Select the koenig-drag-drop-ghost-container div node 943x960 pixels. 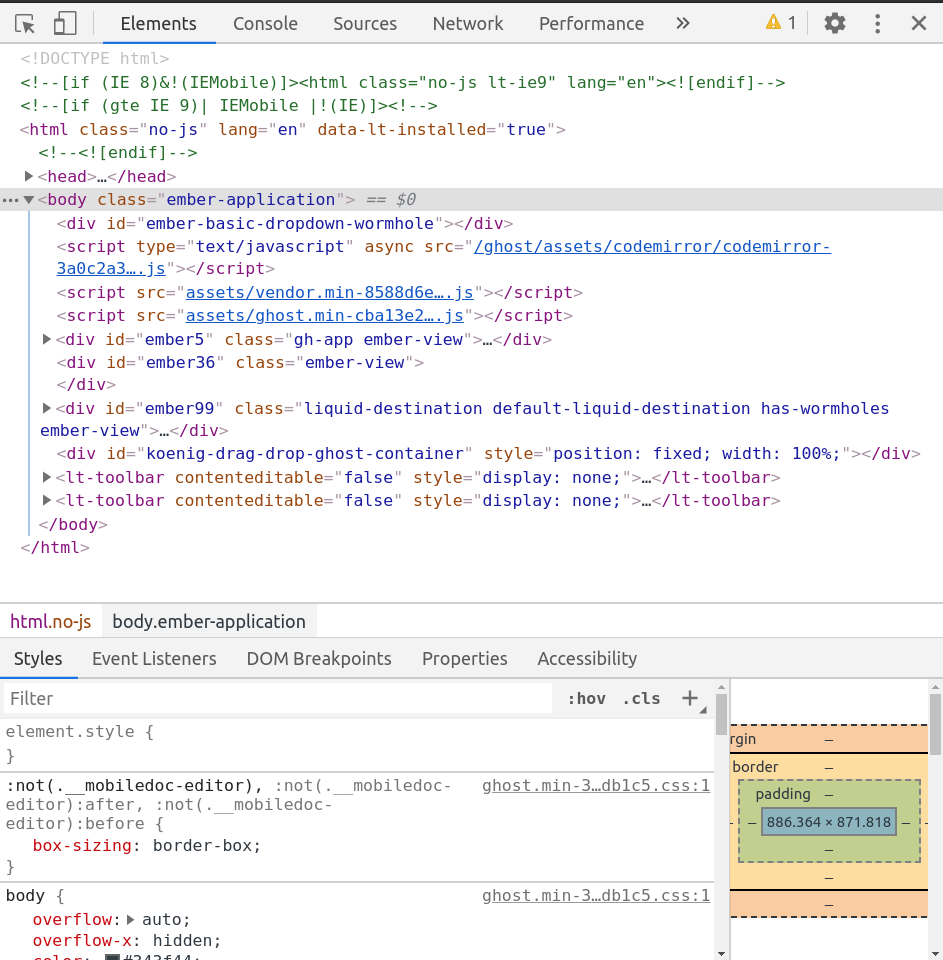(x=488, y=454)
